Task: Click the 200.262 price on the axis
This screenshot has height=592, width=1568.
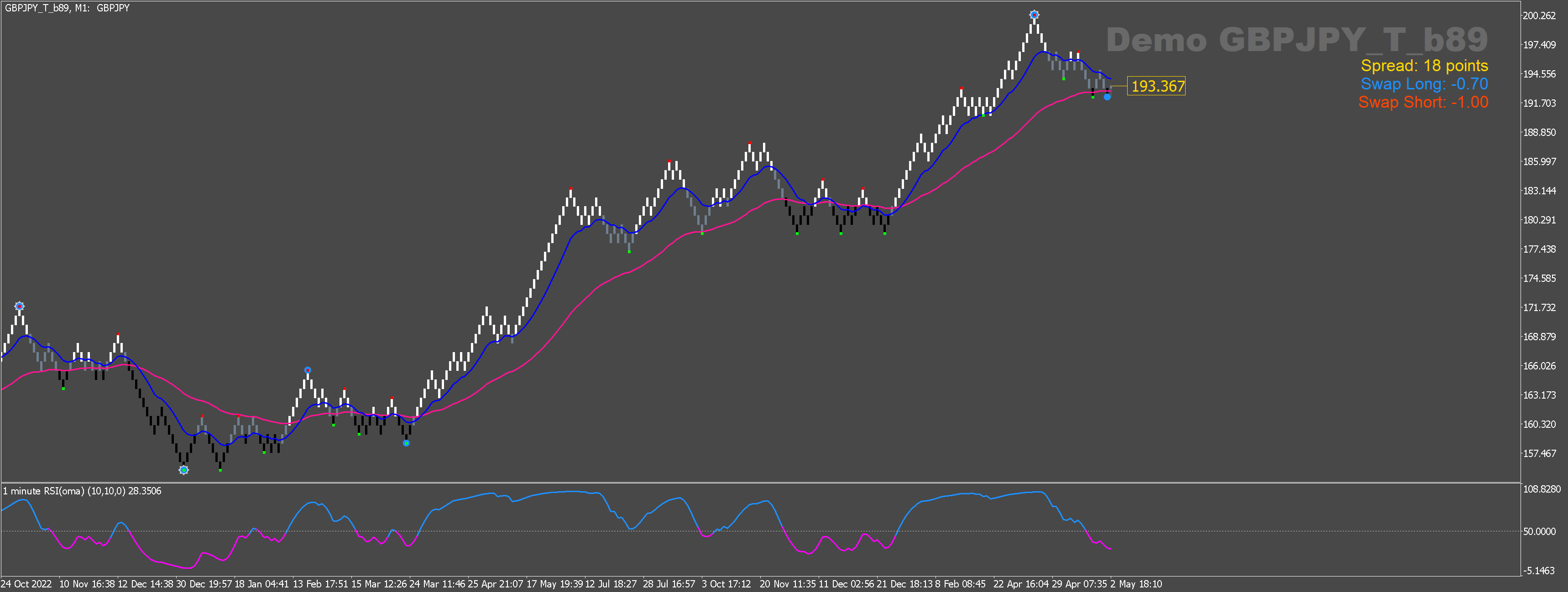Action: (1538, 16)
